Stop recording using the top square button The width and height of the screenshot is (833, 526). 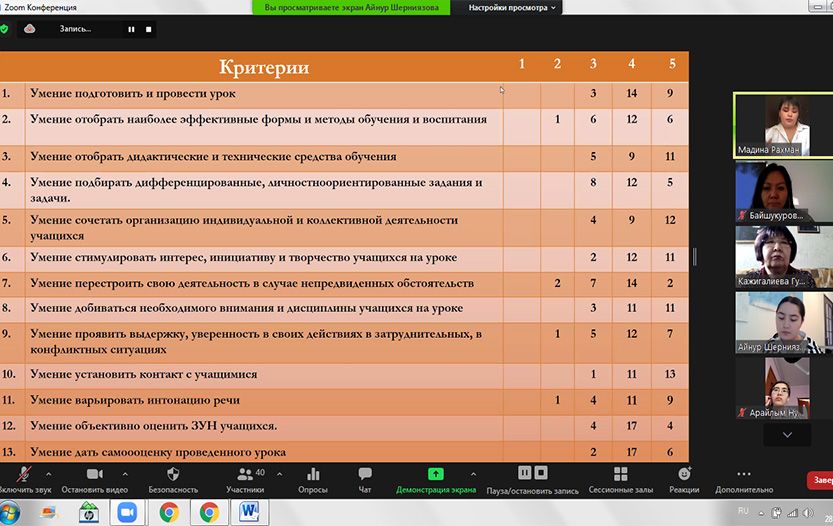pos(149,29)
